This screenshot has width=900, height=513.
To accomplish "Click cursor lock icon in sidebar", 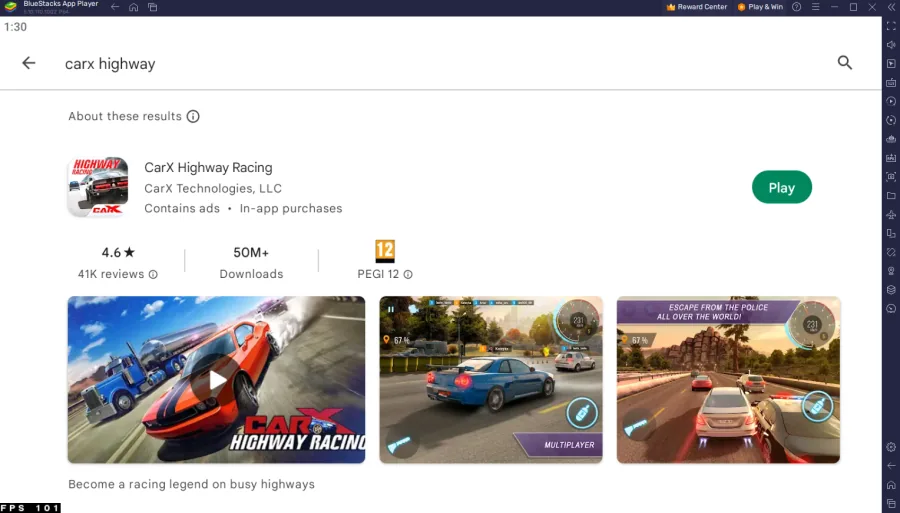I will (x=891, y=64).
